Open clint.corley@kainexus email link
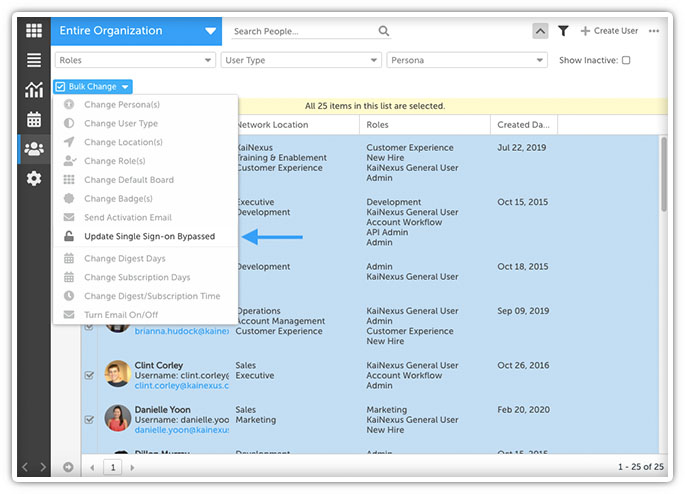The height and width of the screenshot is (494, 685). click(x=182, y=385)
